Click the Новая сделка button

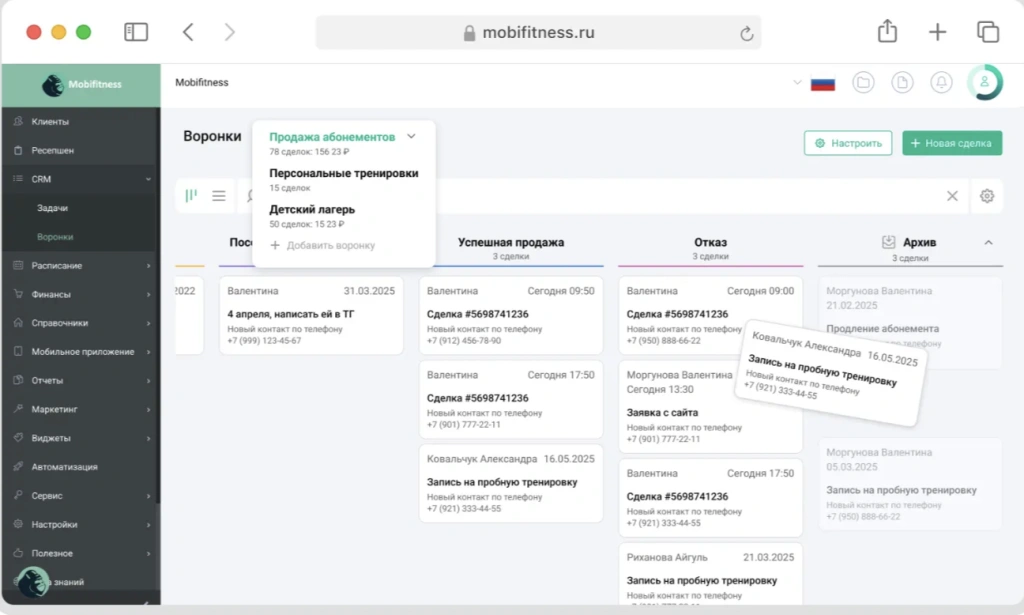951,143
